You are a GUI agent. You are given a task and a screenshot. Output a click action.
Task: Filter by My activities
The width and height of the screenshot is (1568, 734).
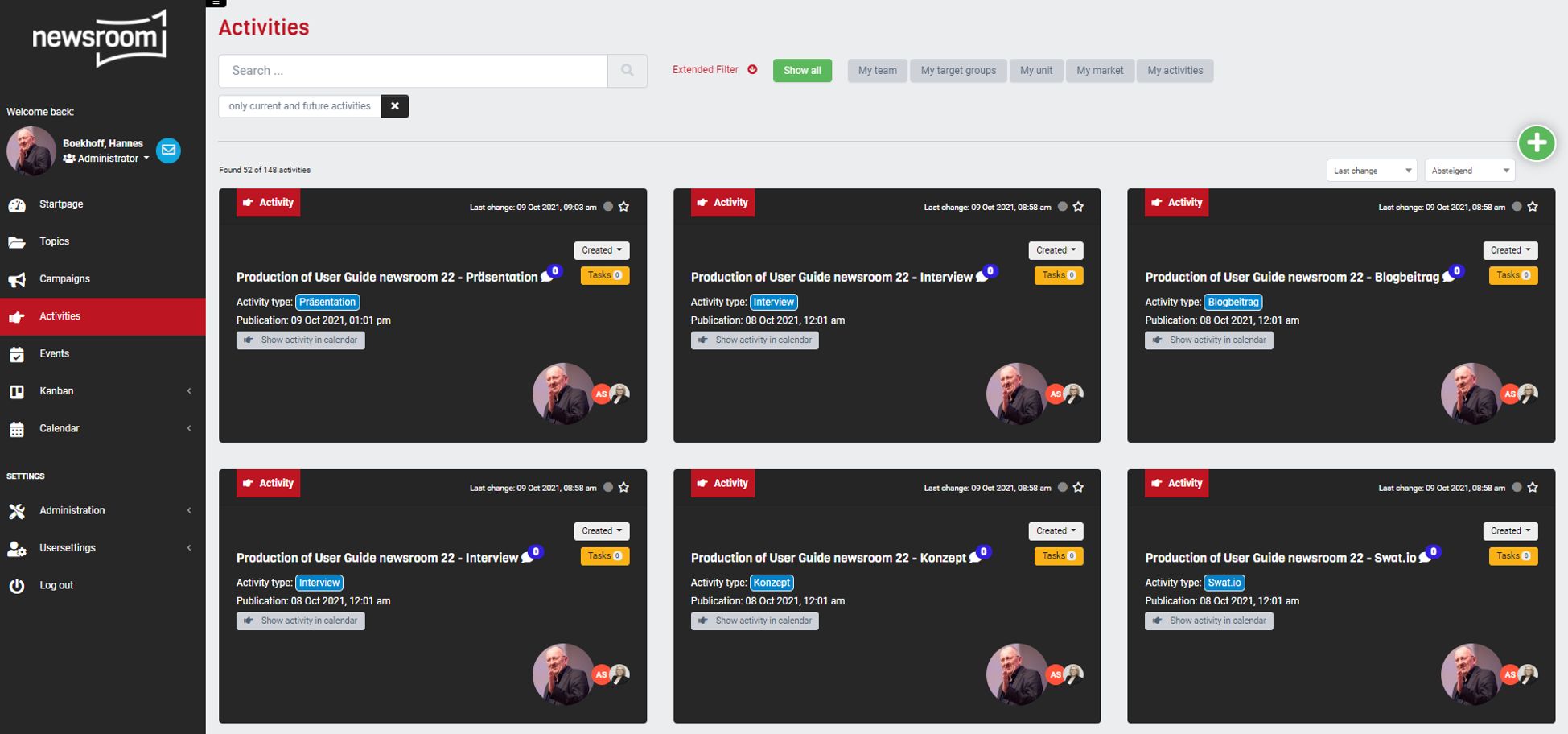tap(1175, 71)
